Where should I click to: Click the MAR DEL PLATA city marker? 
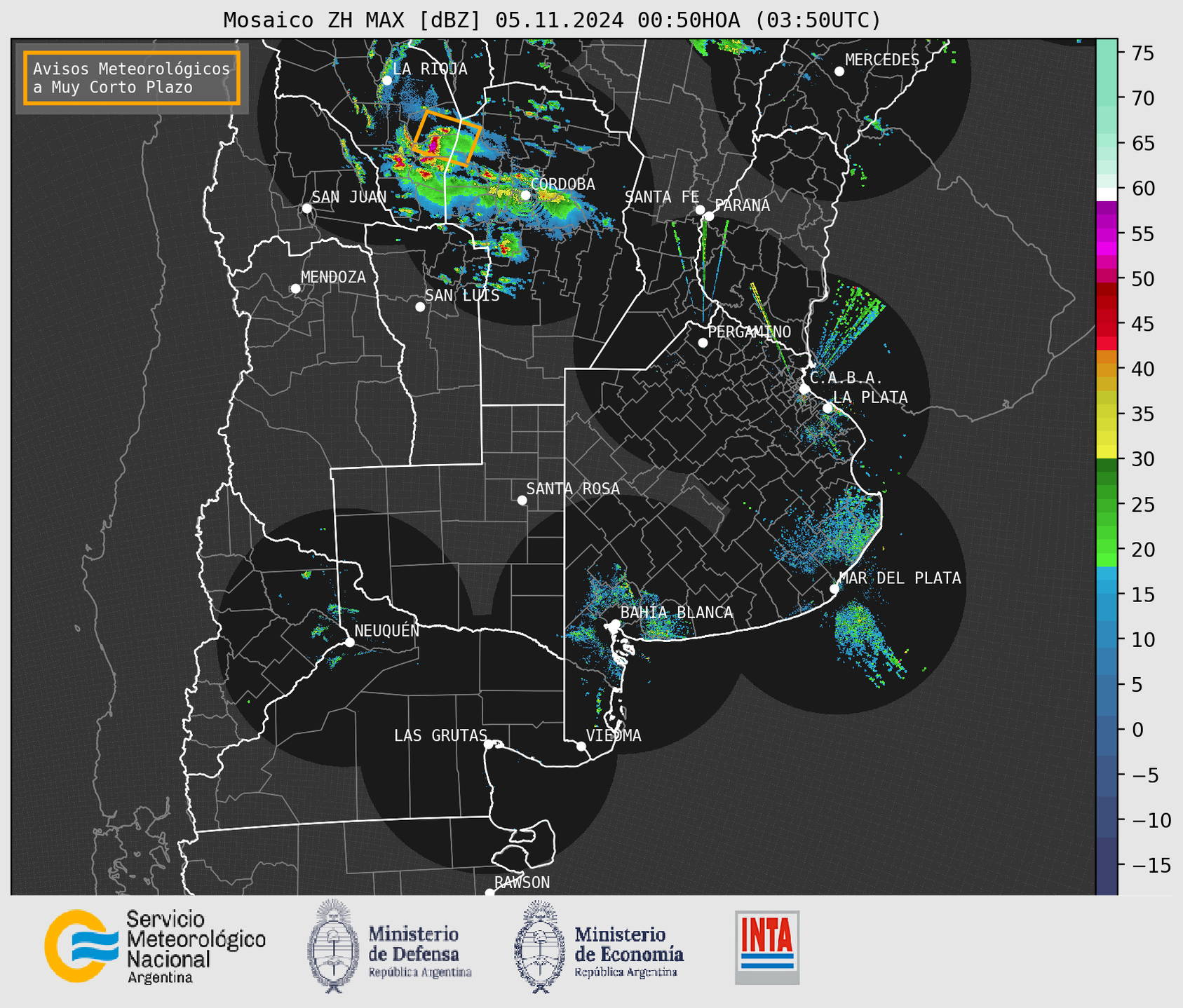pyautogui.click(x=834, y=589)
